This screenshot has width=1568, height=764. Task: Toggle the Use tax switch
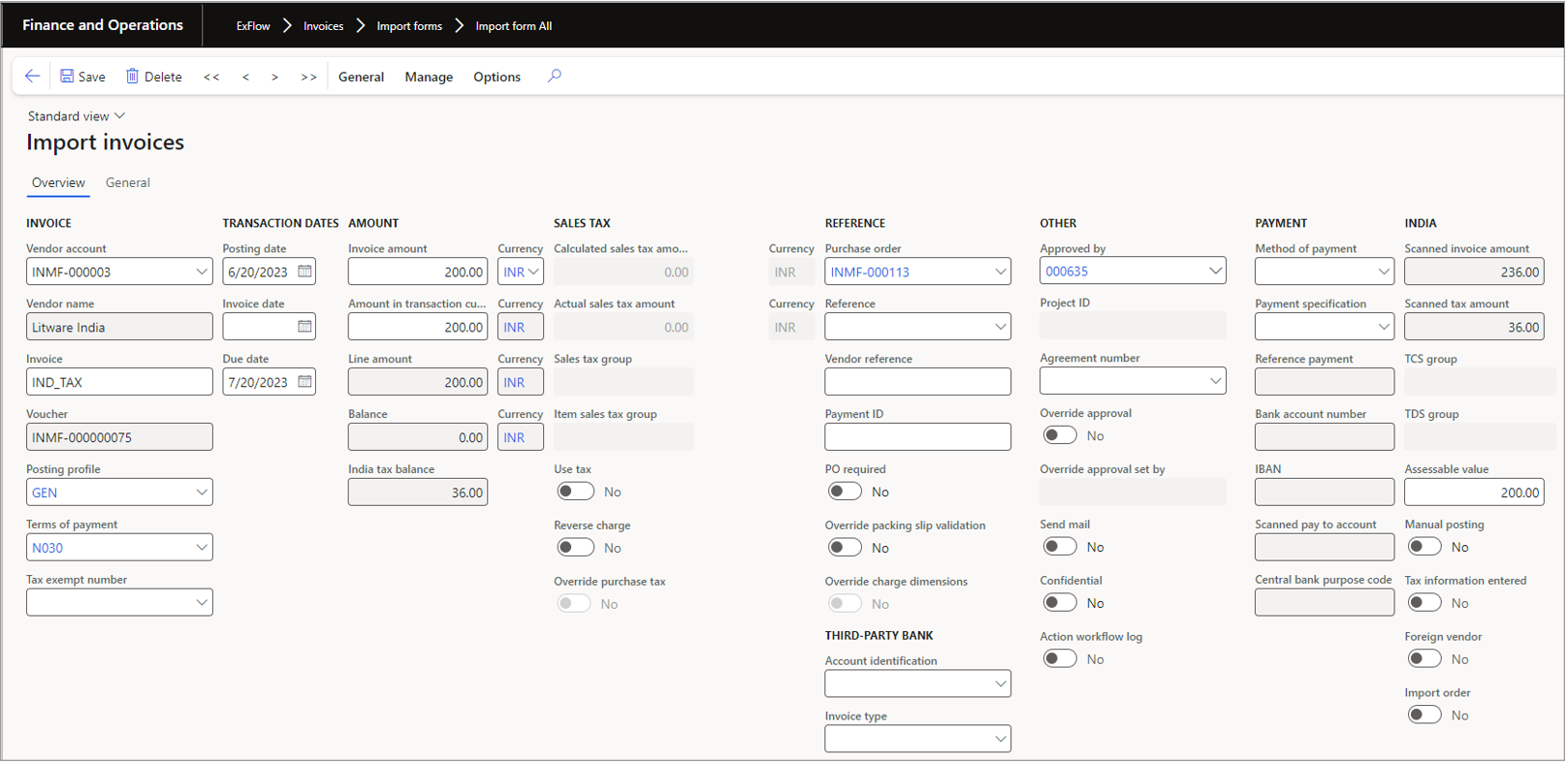(x=576, y=492)
